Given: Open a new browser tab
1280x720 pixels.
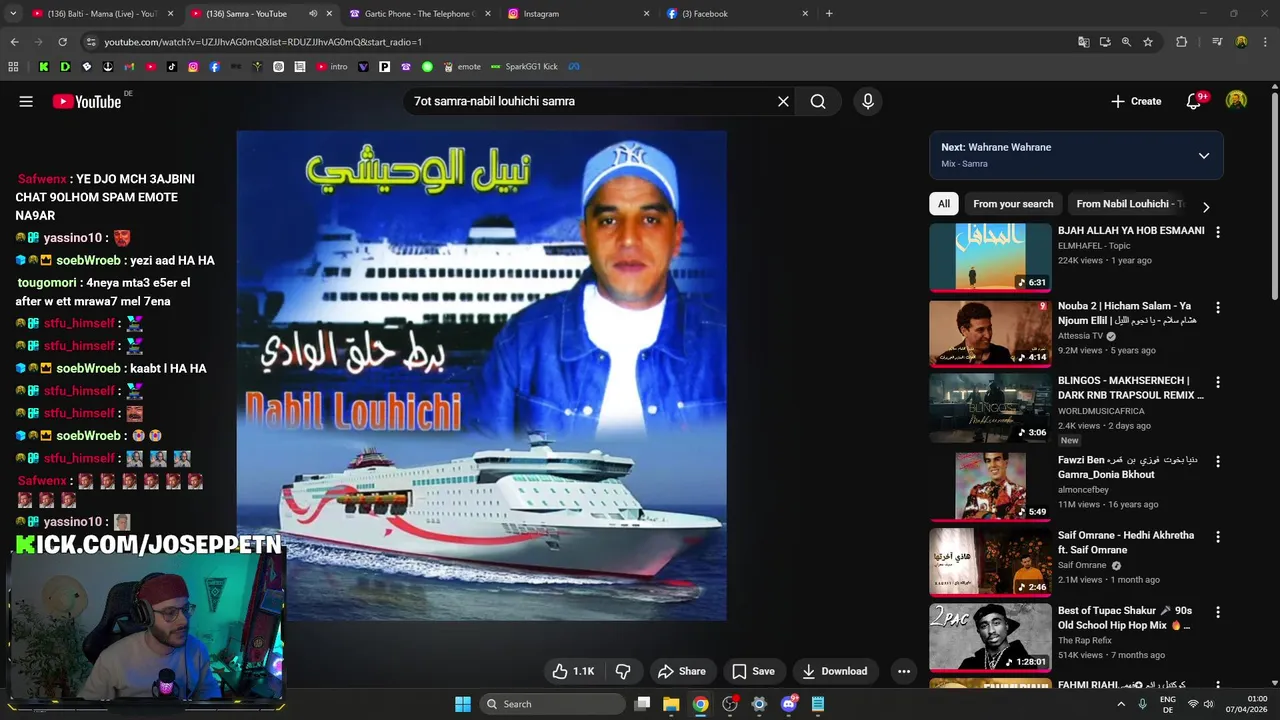Looking at the screenshot, I should 829,14.
